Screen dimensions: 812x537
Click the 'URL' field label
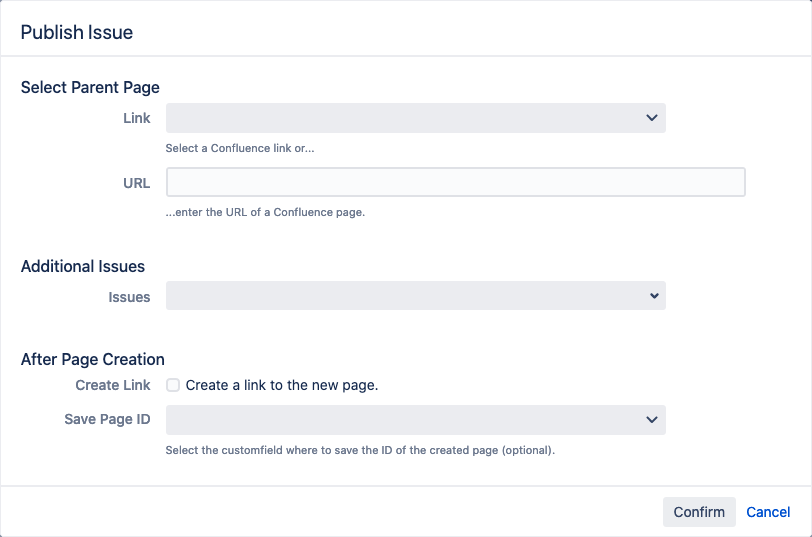(x=136, y=183)
